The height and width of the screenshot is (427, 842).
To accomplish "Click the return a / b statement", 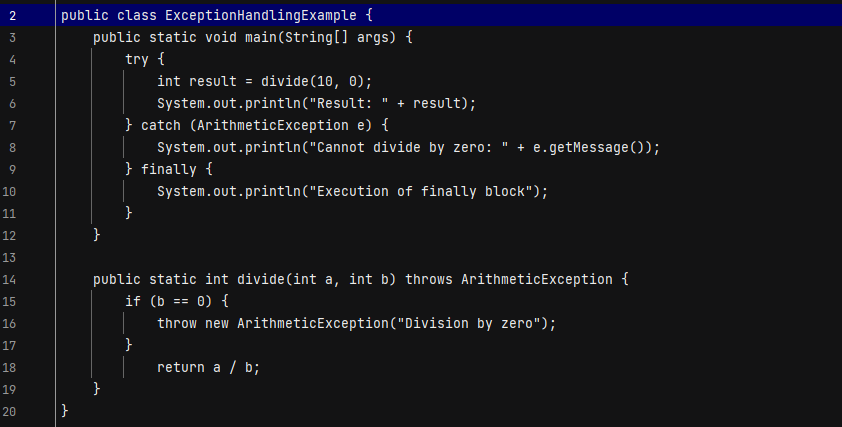I will coord(208,368).
